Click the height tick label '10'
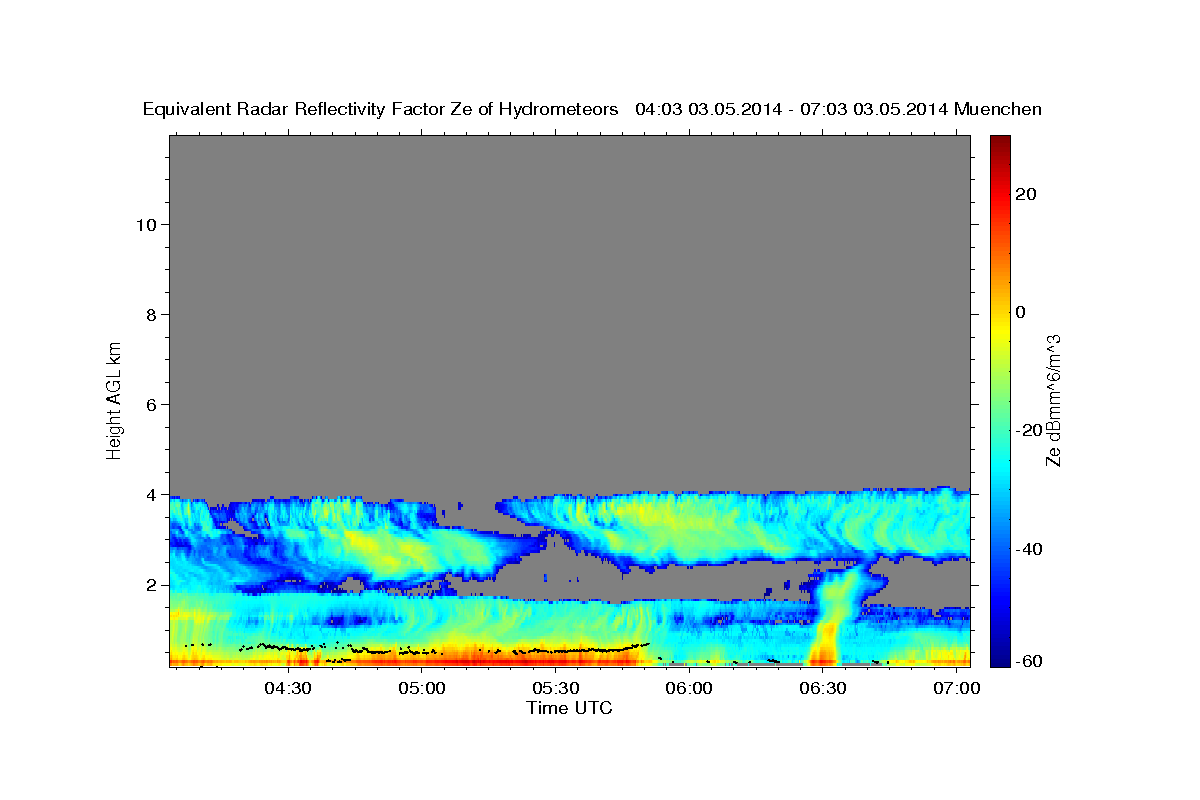Screen dimensions: 1200x800 point(146,224)
